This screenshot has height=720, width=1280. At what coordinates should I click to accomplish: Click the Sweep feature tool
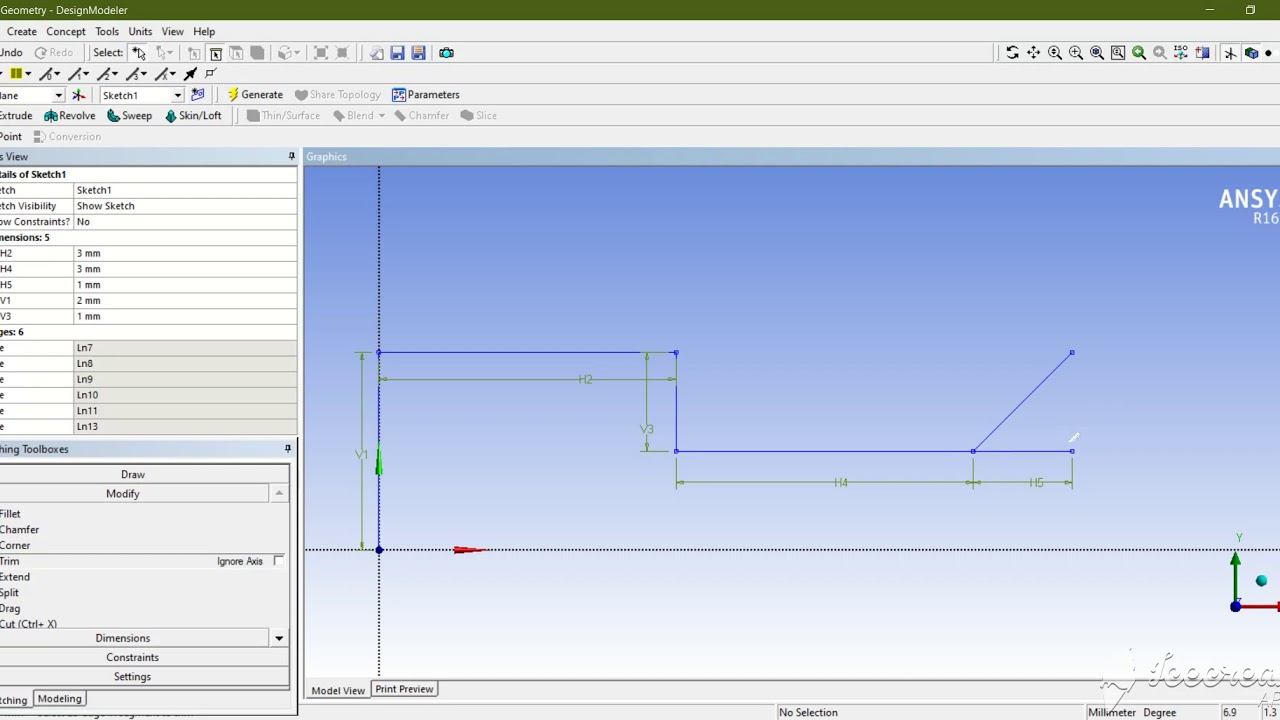point(129,116)
